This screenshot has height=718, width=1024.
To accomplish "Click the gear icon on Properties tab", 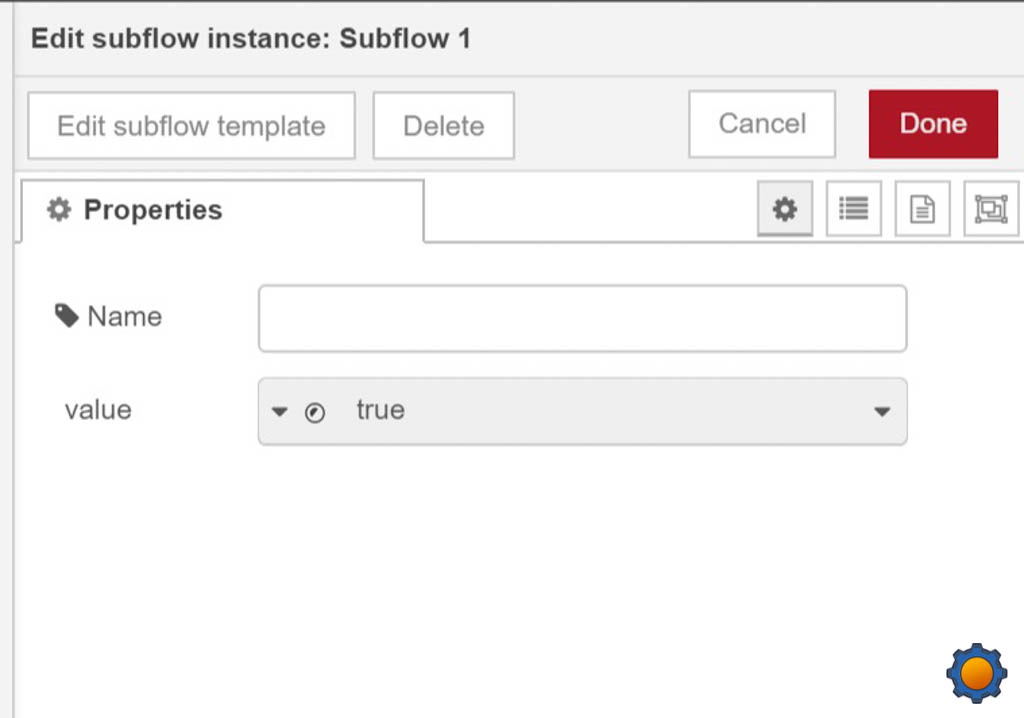I will 60,210.
